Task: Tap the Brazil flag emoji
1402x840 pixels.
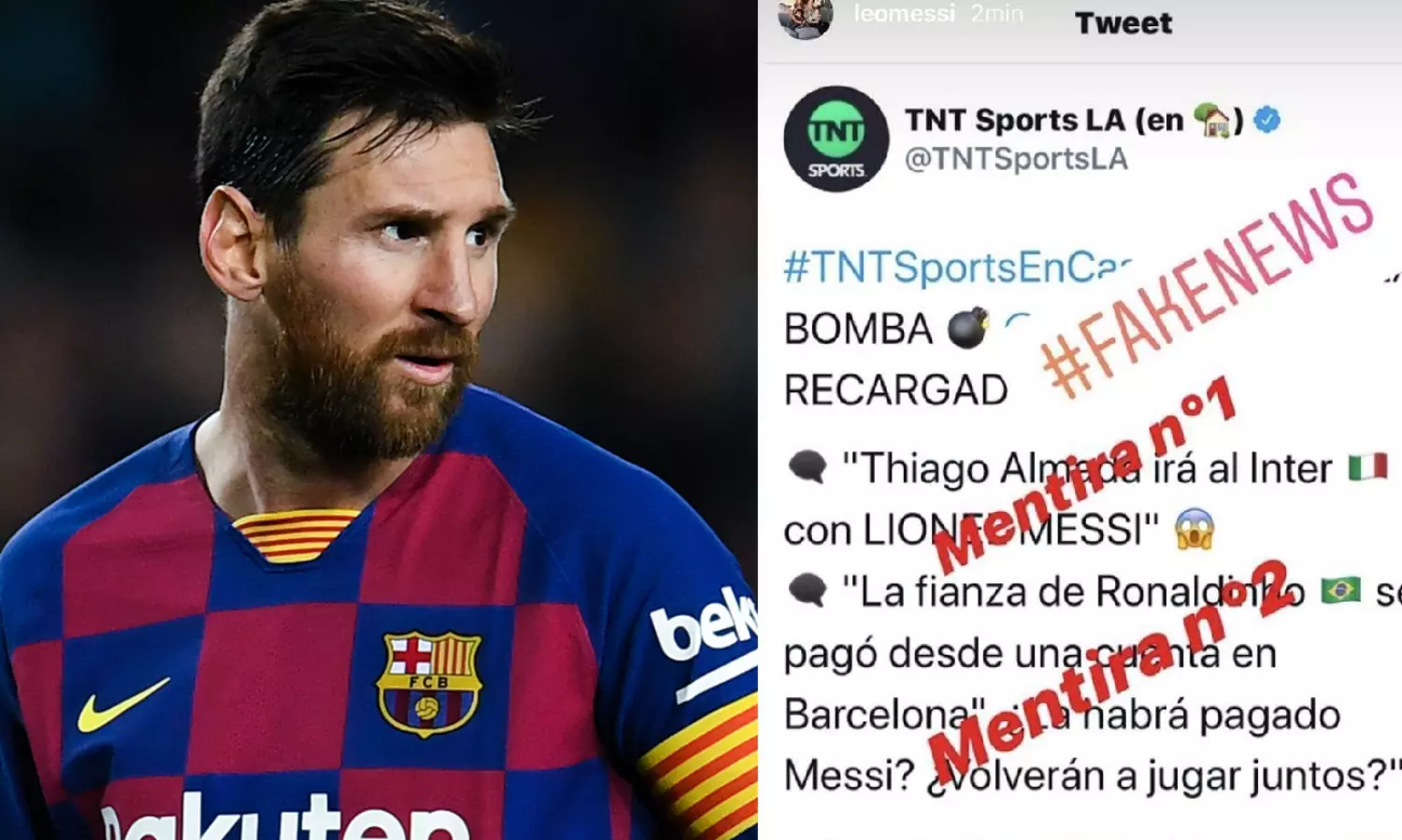Action: click(x=1340, y=591)
